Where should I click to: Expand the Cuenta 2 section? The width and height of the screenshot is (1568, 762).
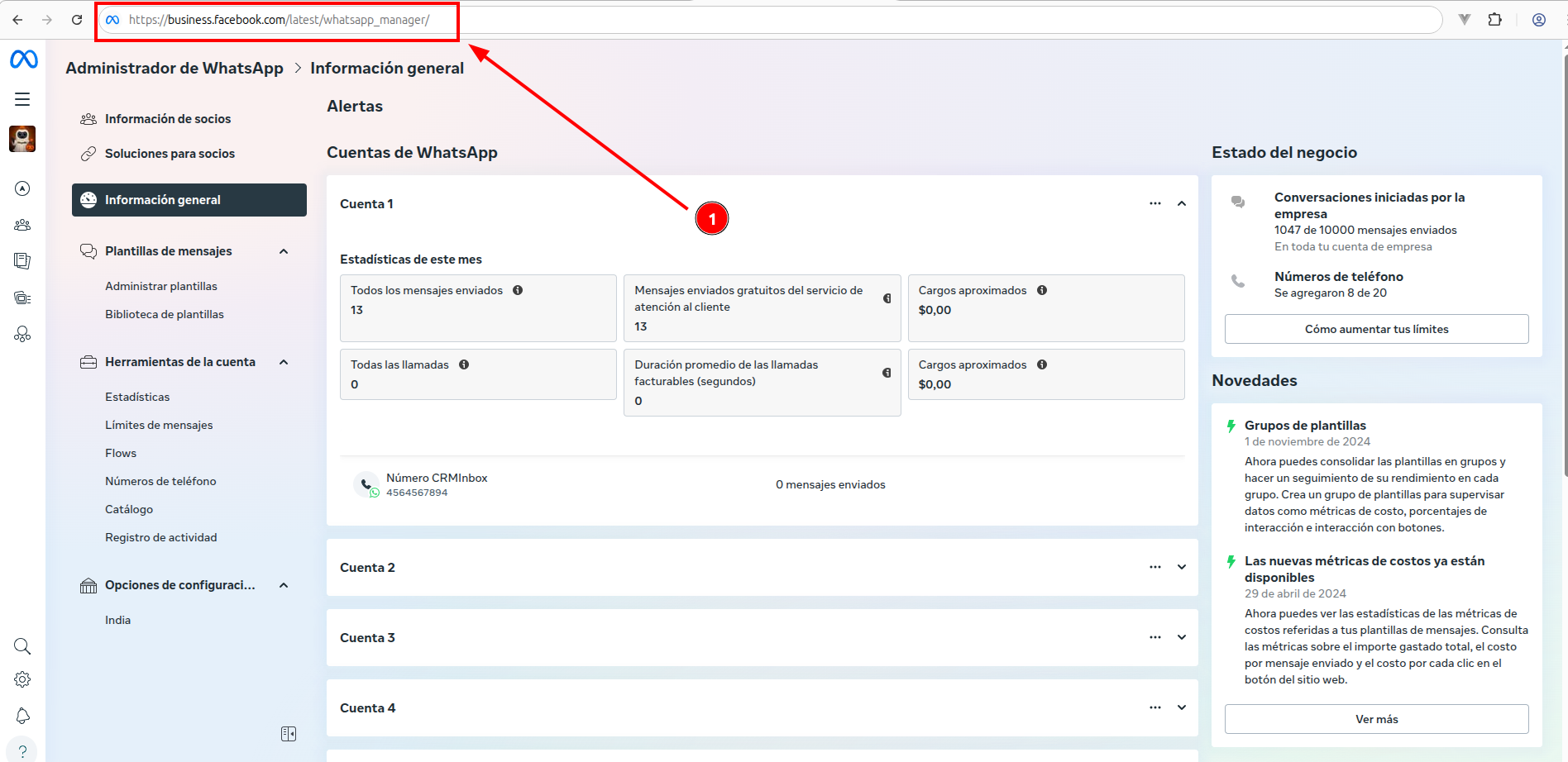click(1182, 567)
